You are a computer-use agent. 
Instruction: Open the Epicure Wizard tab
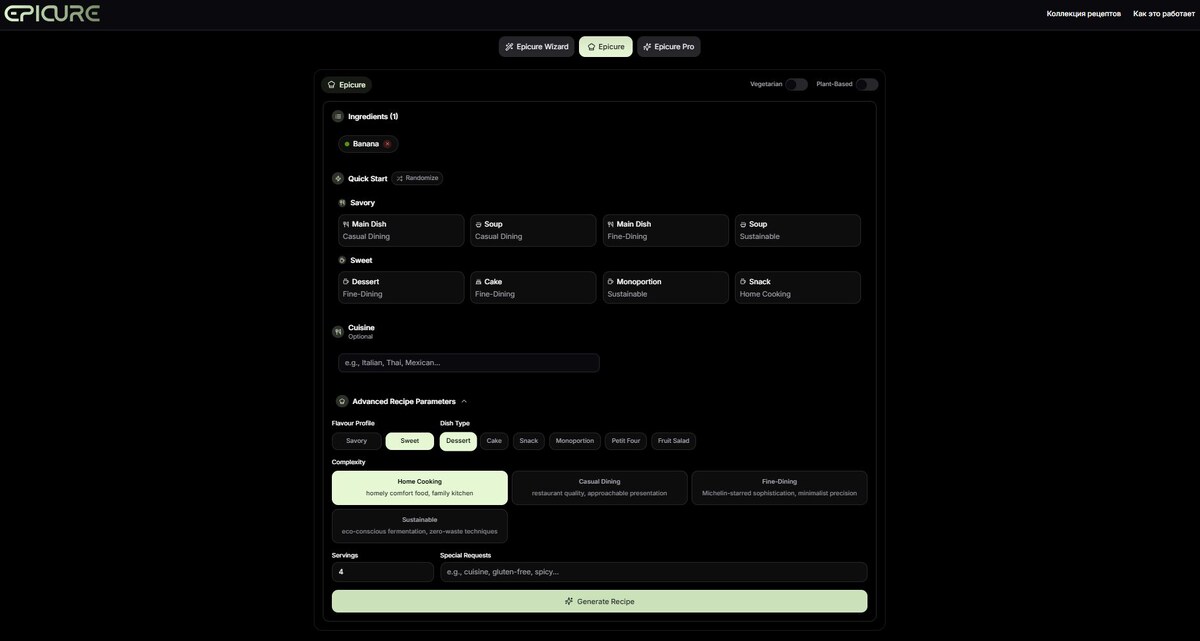537,47
